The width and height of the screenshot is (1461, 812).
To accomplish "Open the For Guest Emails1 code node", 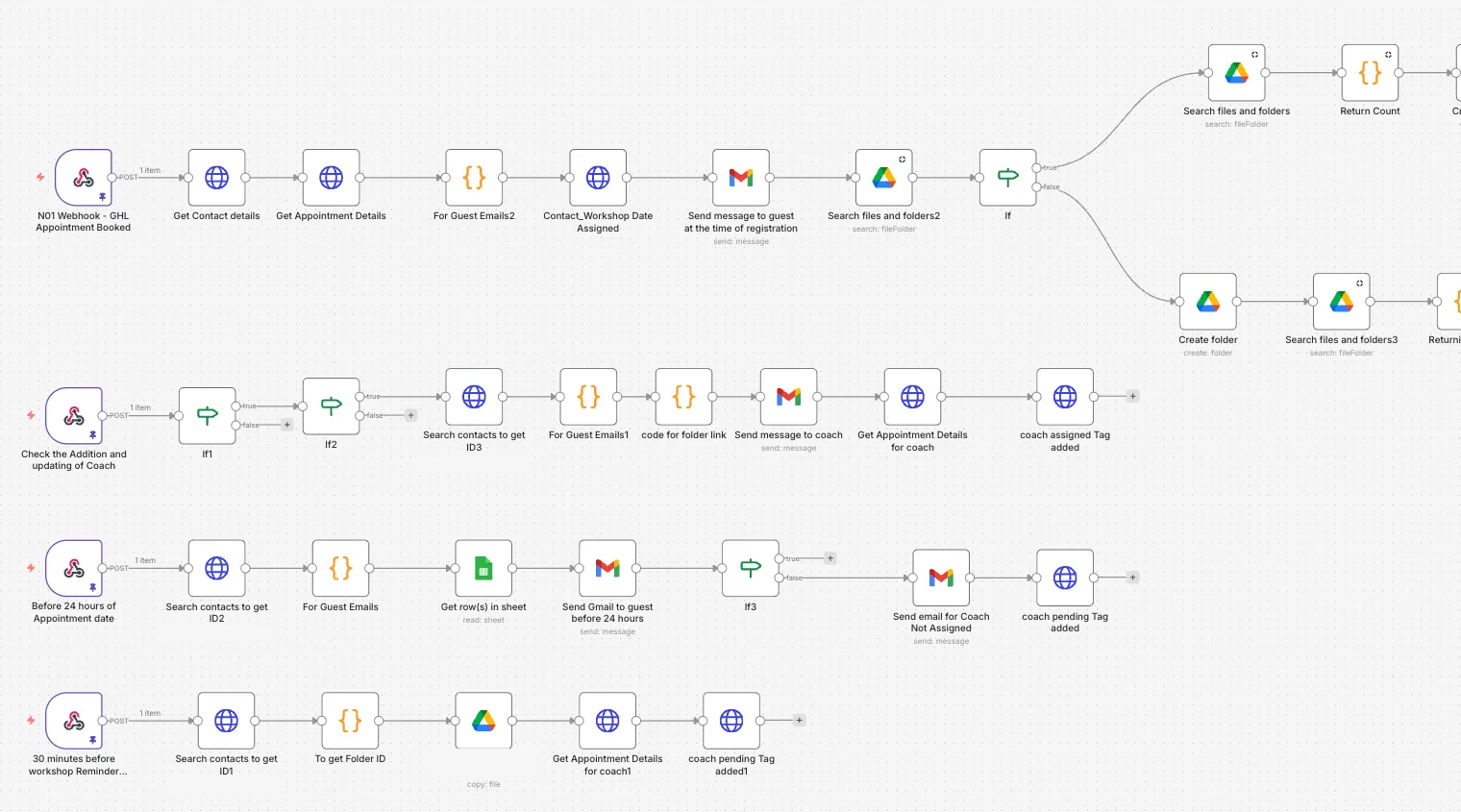I will pos(588,396).
